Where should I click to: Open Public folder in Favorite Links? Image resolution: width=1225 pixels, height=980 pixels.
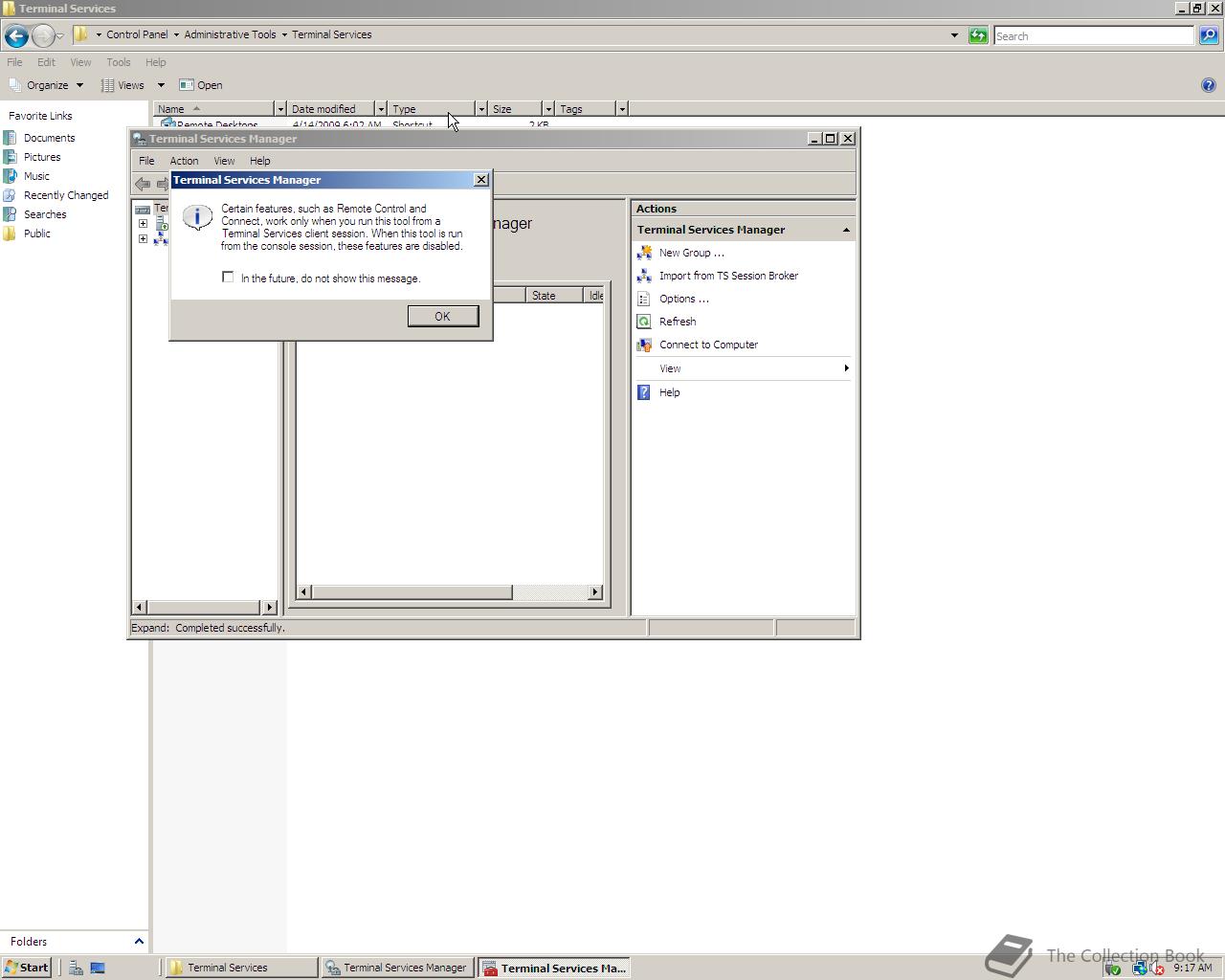pos(37,234)
